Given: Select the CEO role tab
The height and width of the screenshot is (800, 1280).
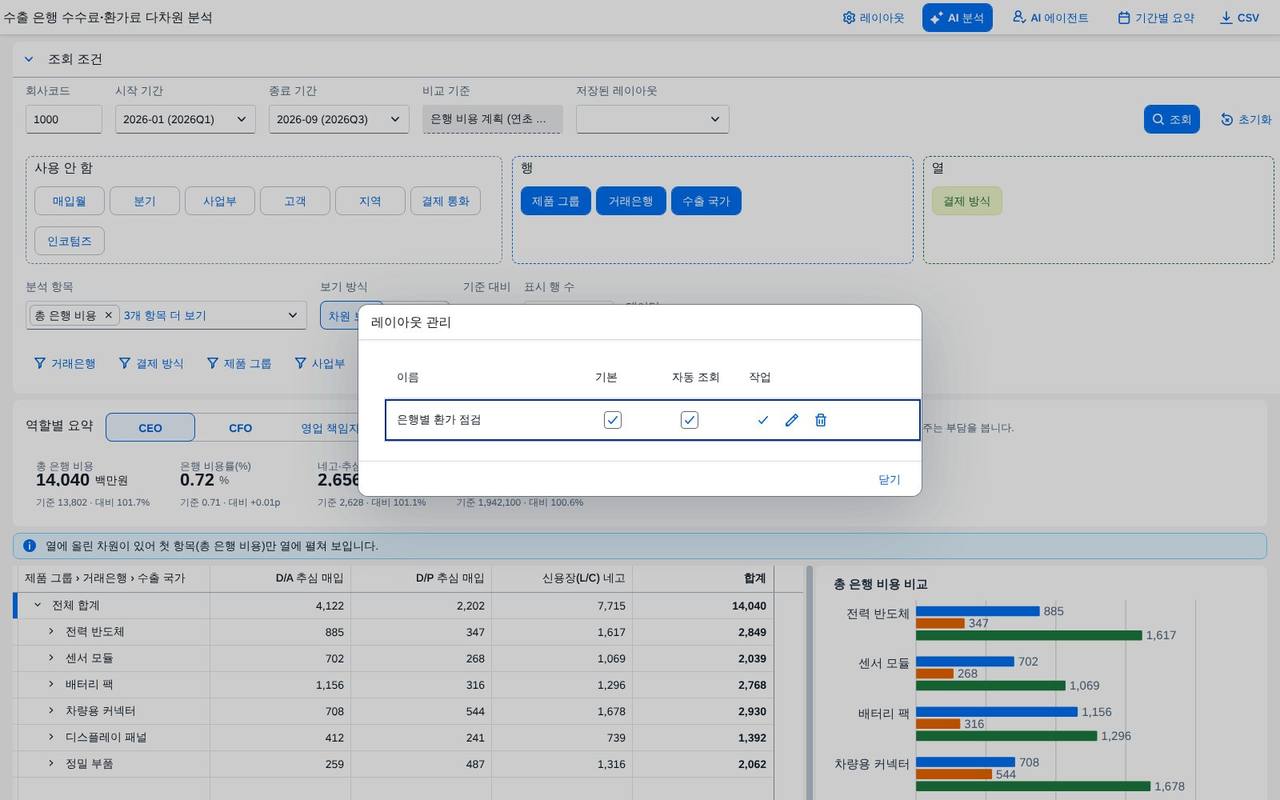Looking at the screenshot, I should pyautogui.click(x=150, y=427).
